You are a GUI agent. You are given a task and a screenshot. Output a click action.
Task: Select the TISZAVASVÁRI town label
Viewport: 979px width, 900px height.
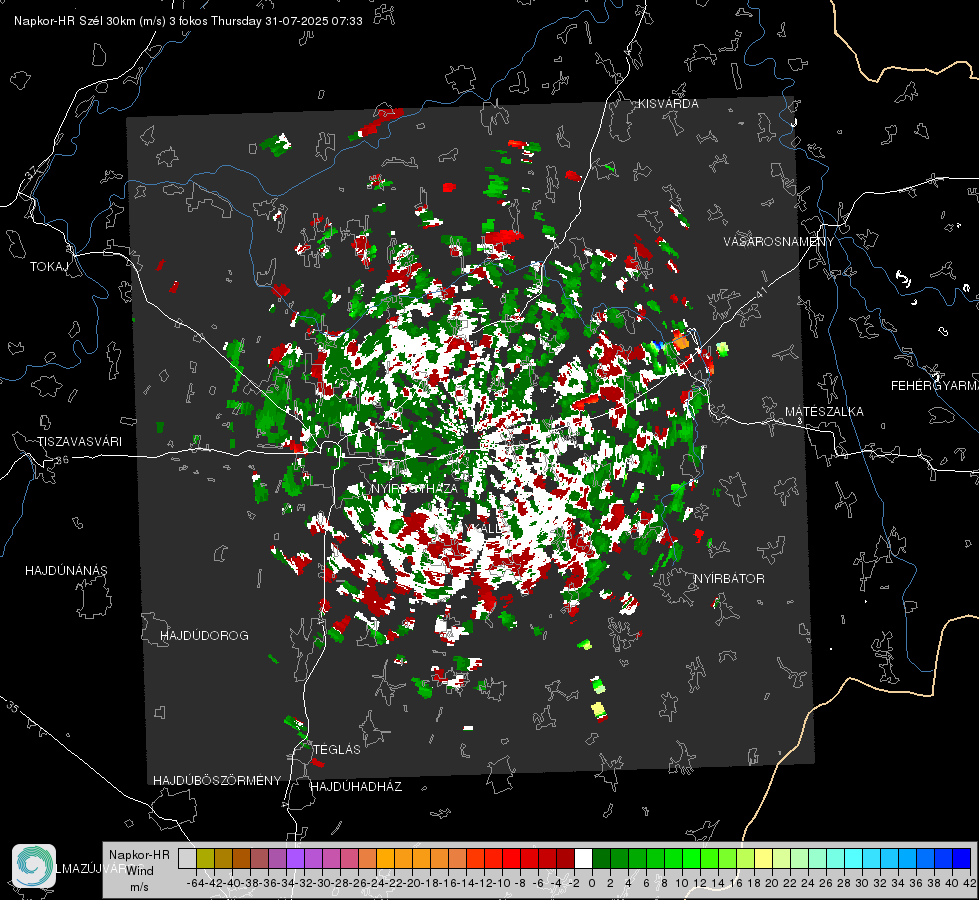click(x=79, y=442)
